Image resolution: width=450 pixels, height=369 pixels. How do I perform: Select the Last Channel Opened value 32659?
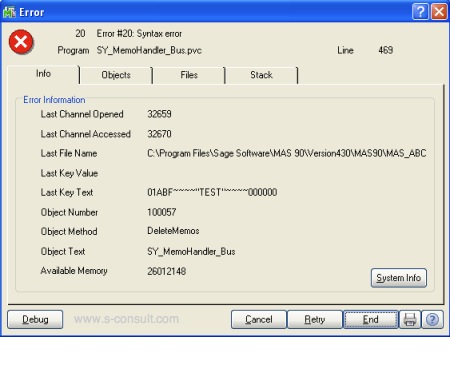159,114
